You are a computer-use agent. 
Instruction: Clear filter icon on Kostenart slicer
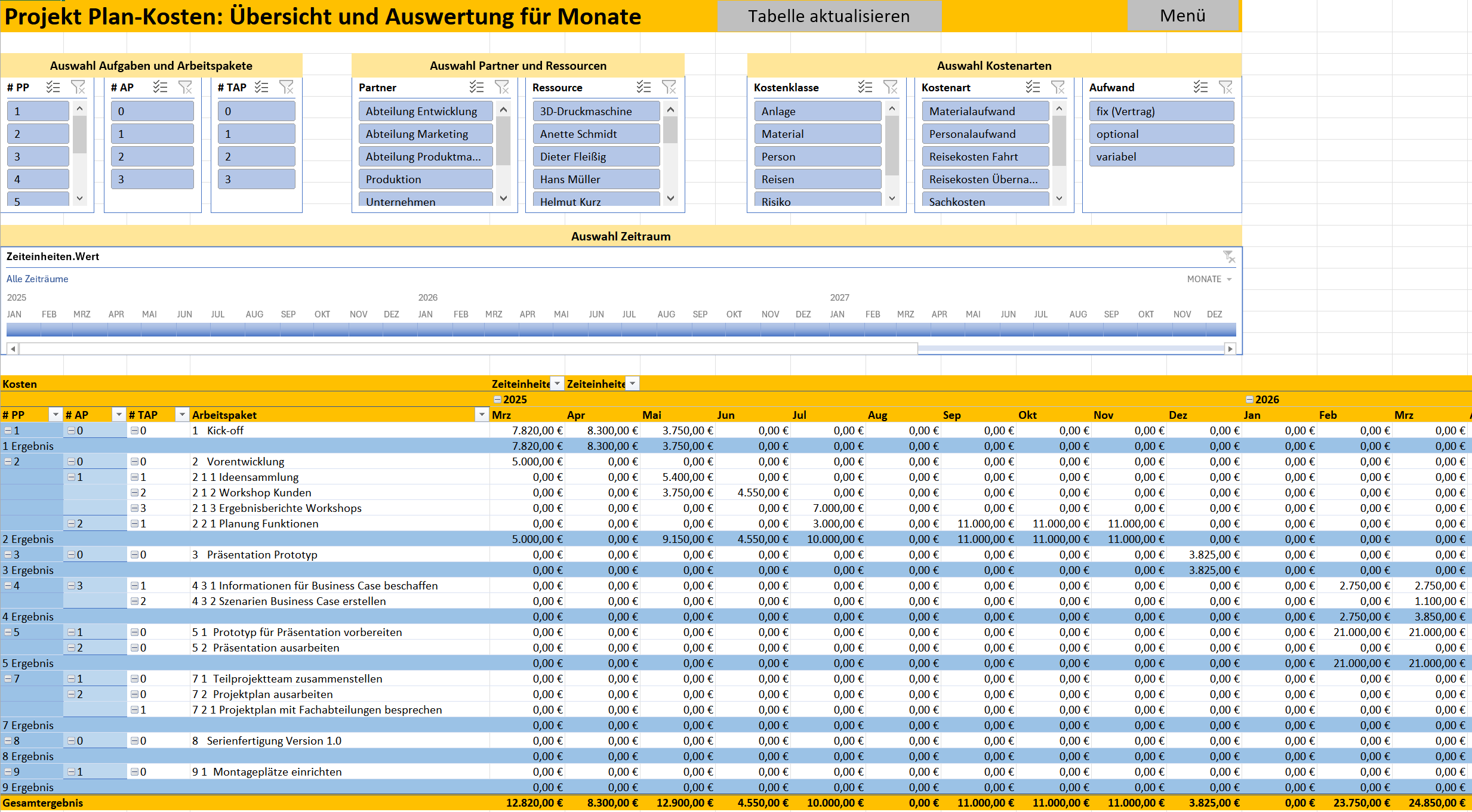(1058, 87)
